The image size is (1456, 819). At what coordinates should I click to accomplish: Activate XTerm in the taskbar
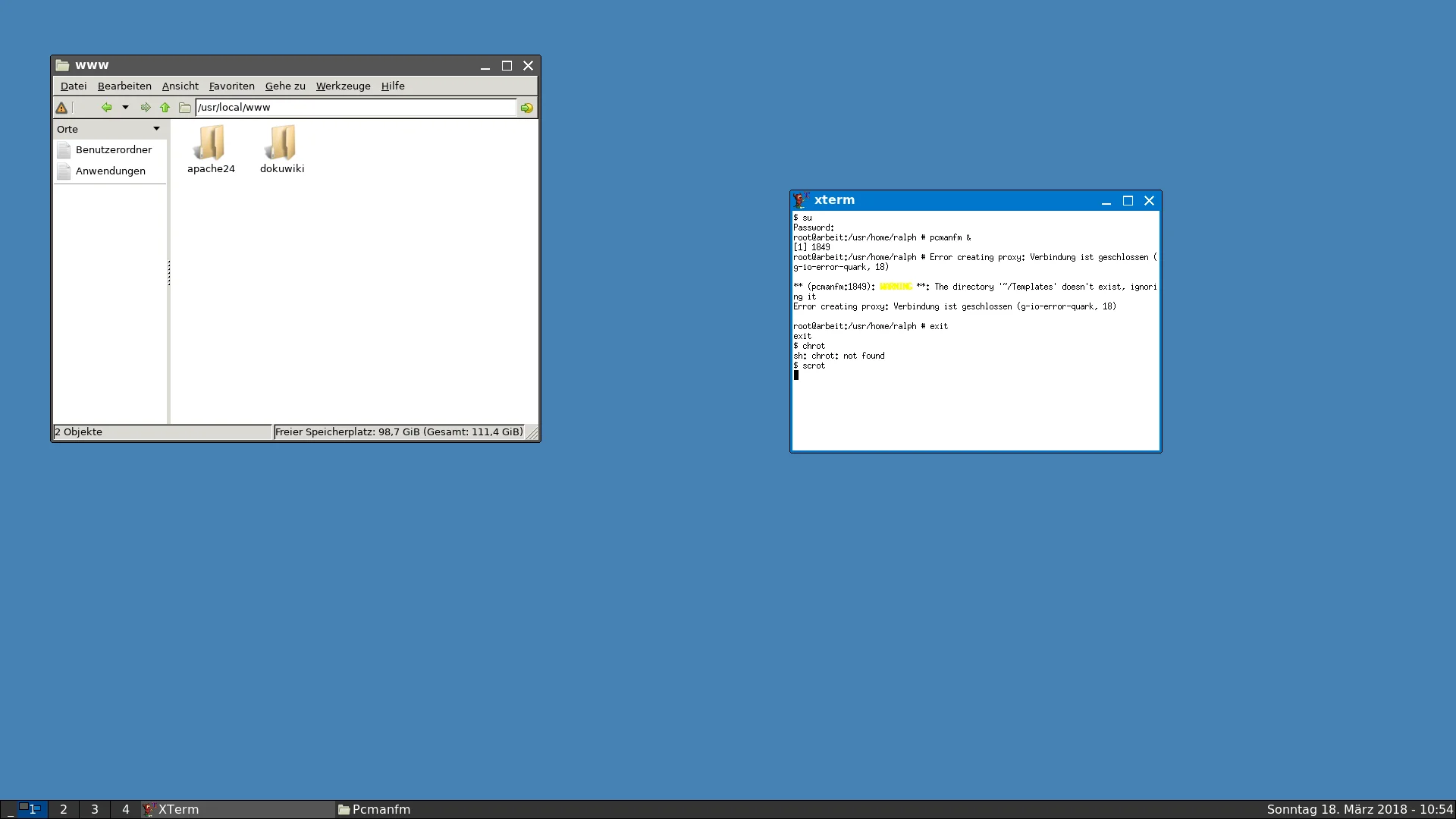(x=238, y=810)
